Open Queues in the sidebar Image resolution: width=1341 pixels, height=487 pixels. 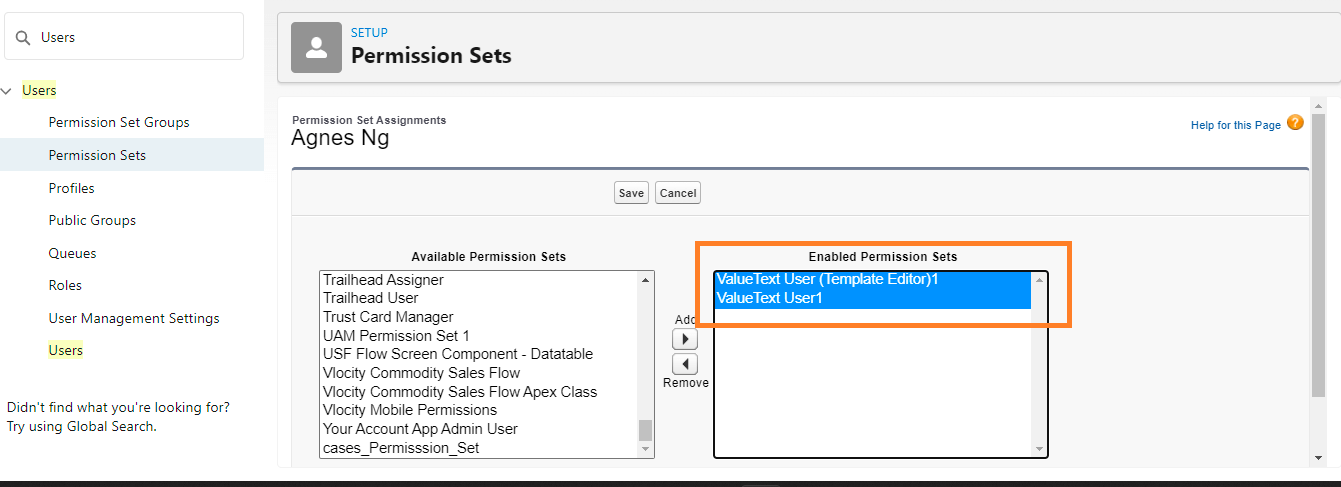point(72,253)
